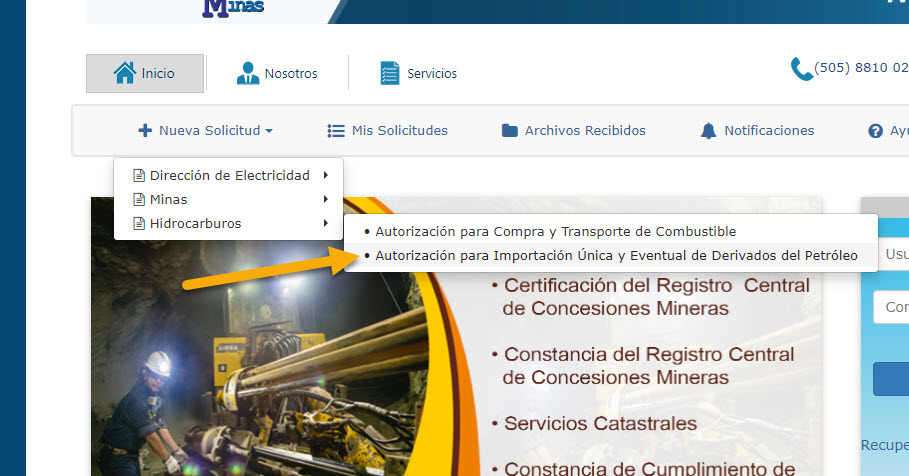Click the blue login button
The image size is (909, 476).
891,379
